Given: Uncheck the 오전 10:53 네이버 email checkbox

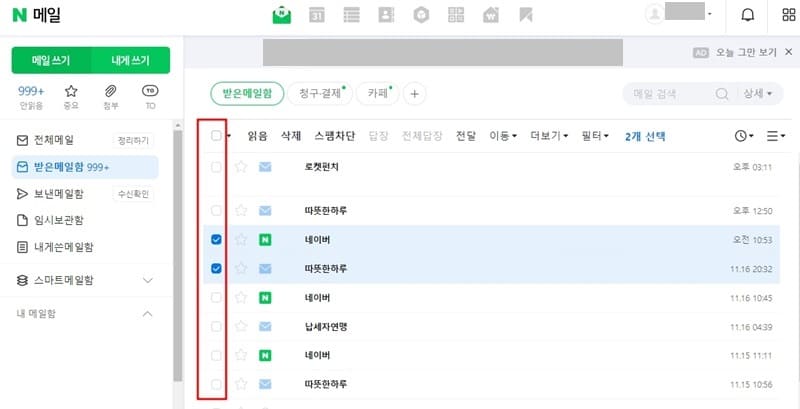Looking at the screenshot, I should [x=217, y=239].
